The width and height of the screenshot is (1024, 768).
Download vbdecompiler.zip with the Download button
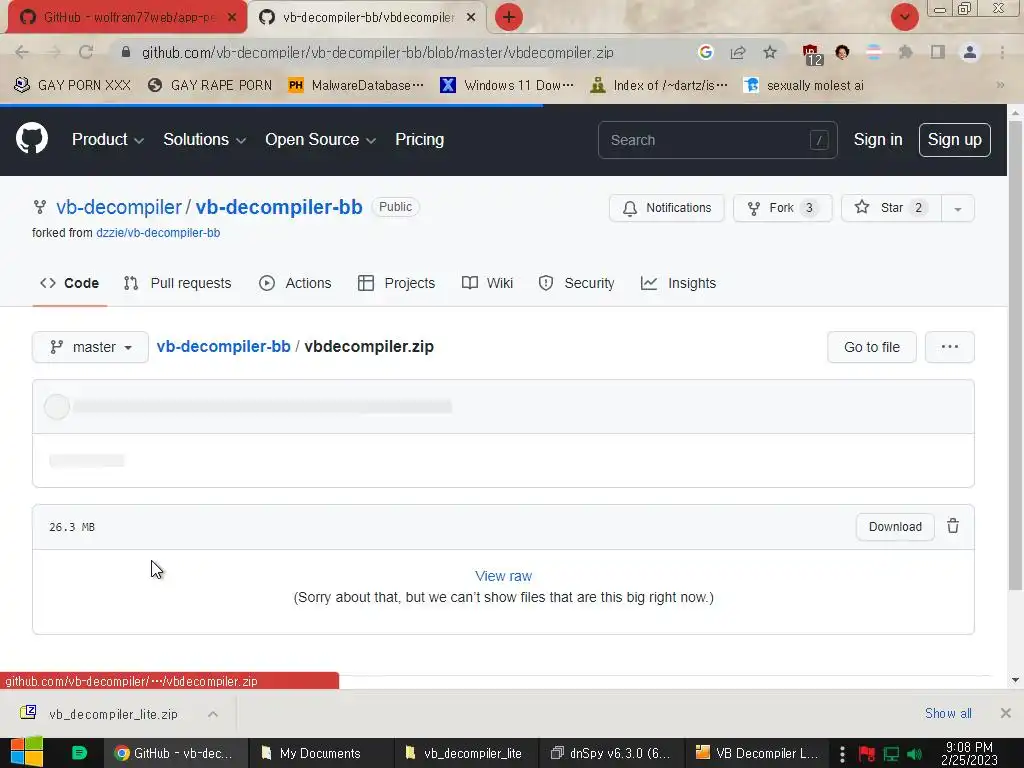tap(895, 526)
